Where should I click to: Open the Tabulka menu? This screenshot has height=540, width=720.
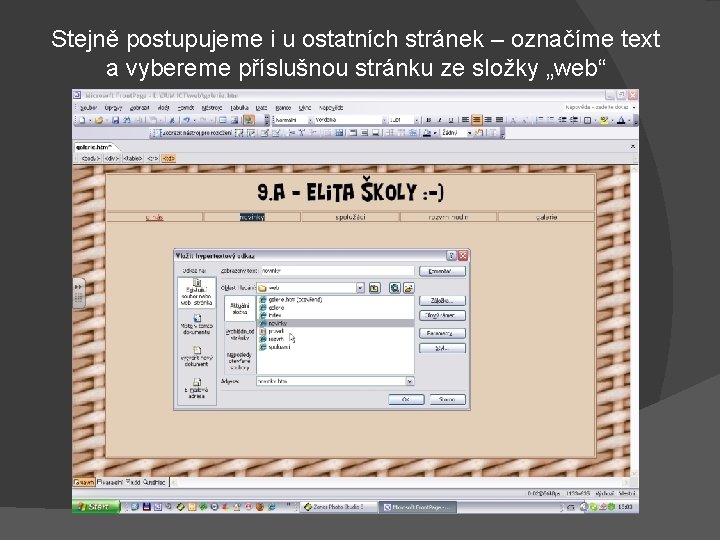[239, 107]
